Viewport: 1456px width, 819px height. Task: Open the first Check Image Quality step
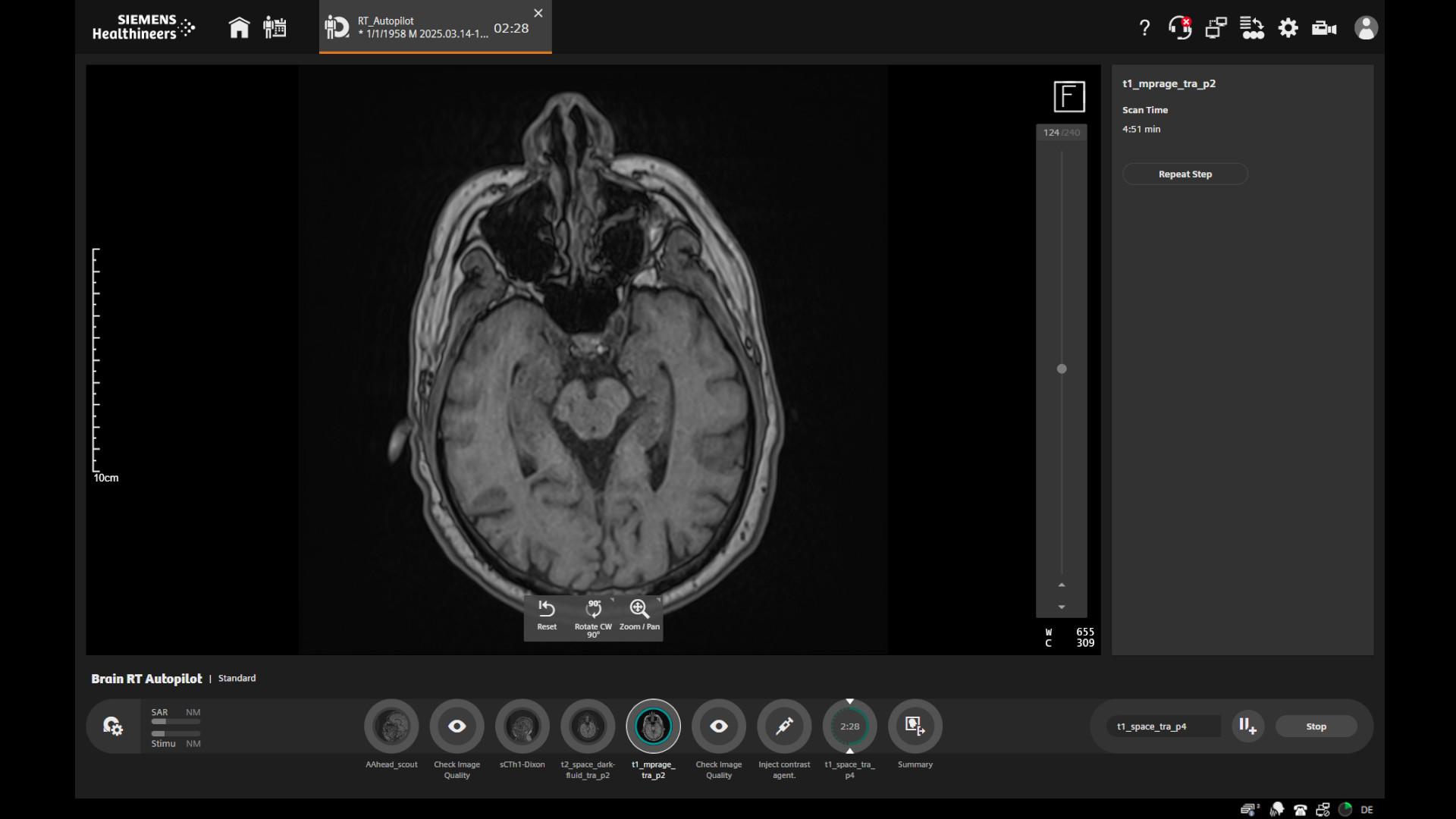(x=457, y=726)
